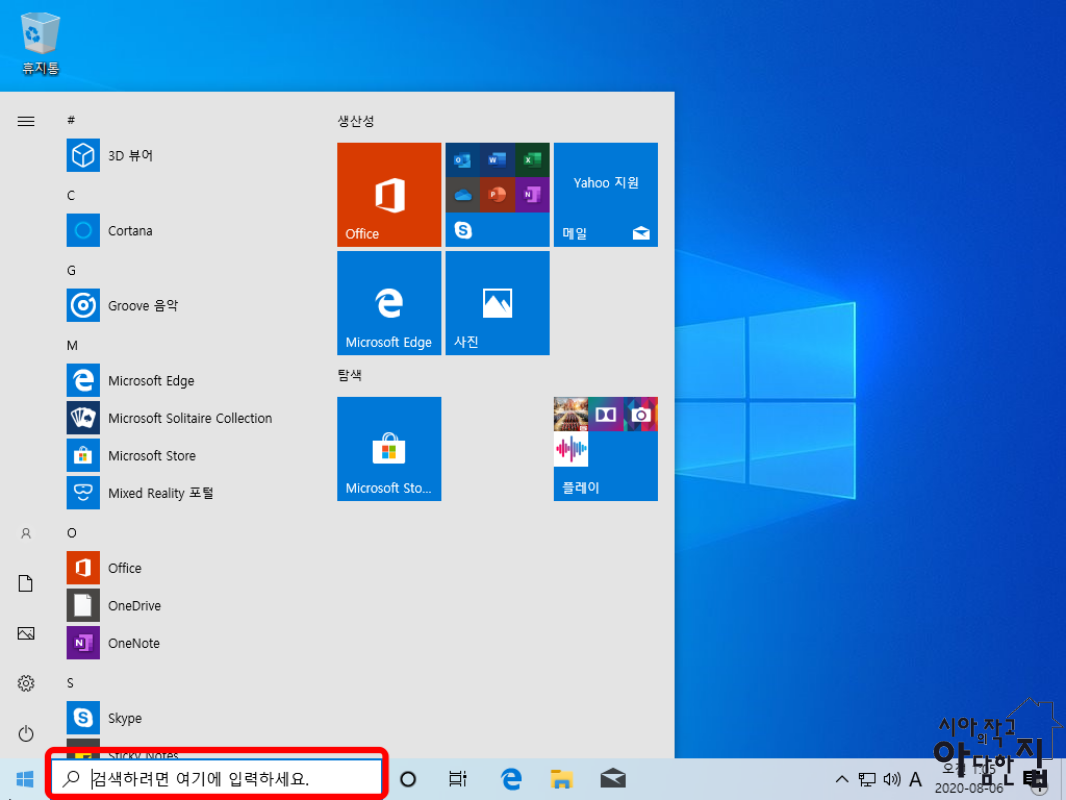
Task: Open the Office apps group tile with Skype
Action: point(497,194)
